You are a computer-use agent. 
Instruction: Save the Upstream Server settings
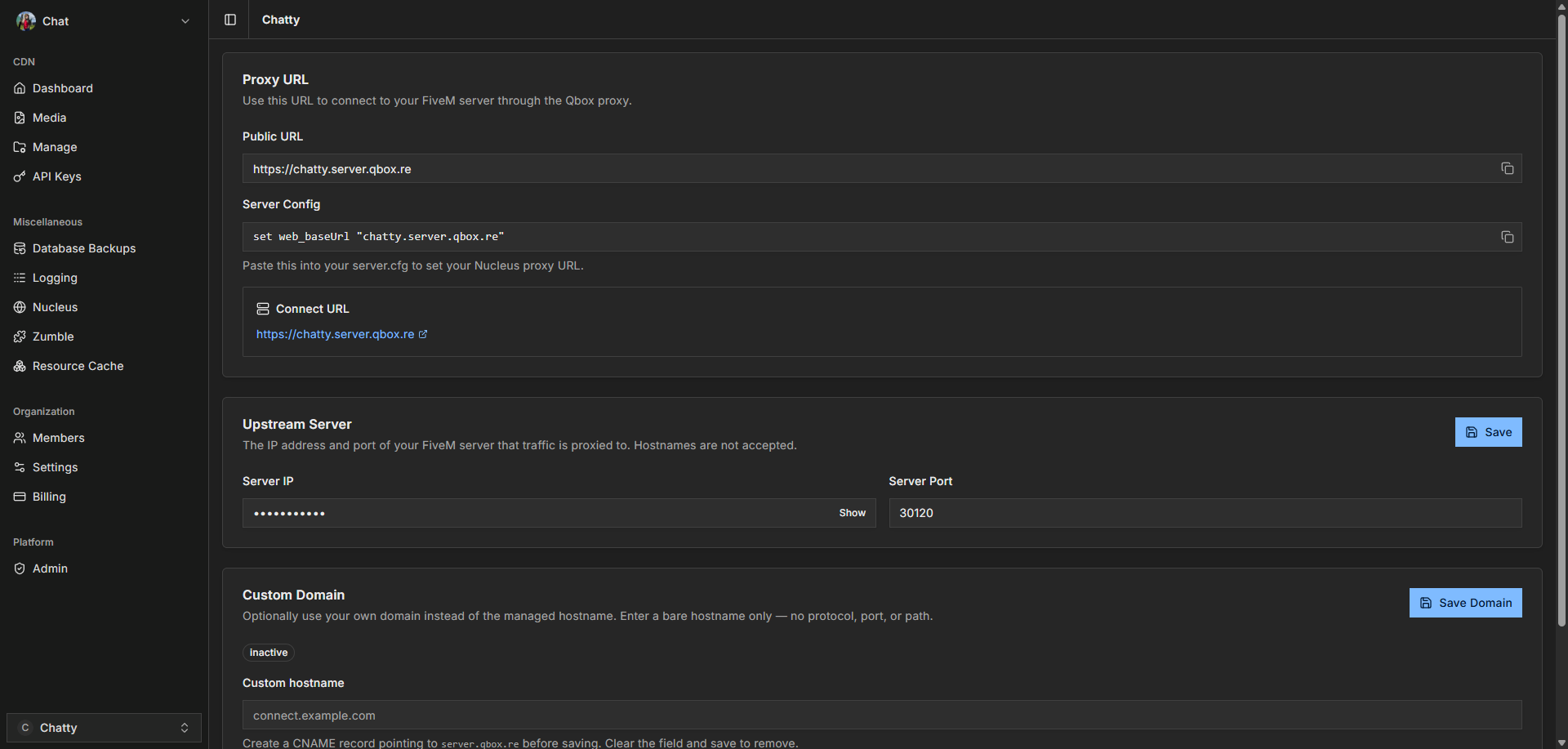pyautogui.click(x=1488, y=432)
